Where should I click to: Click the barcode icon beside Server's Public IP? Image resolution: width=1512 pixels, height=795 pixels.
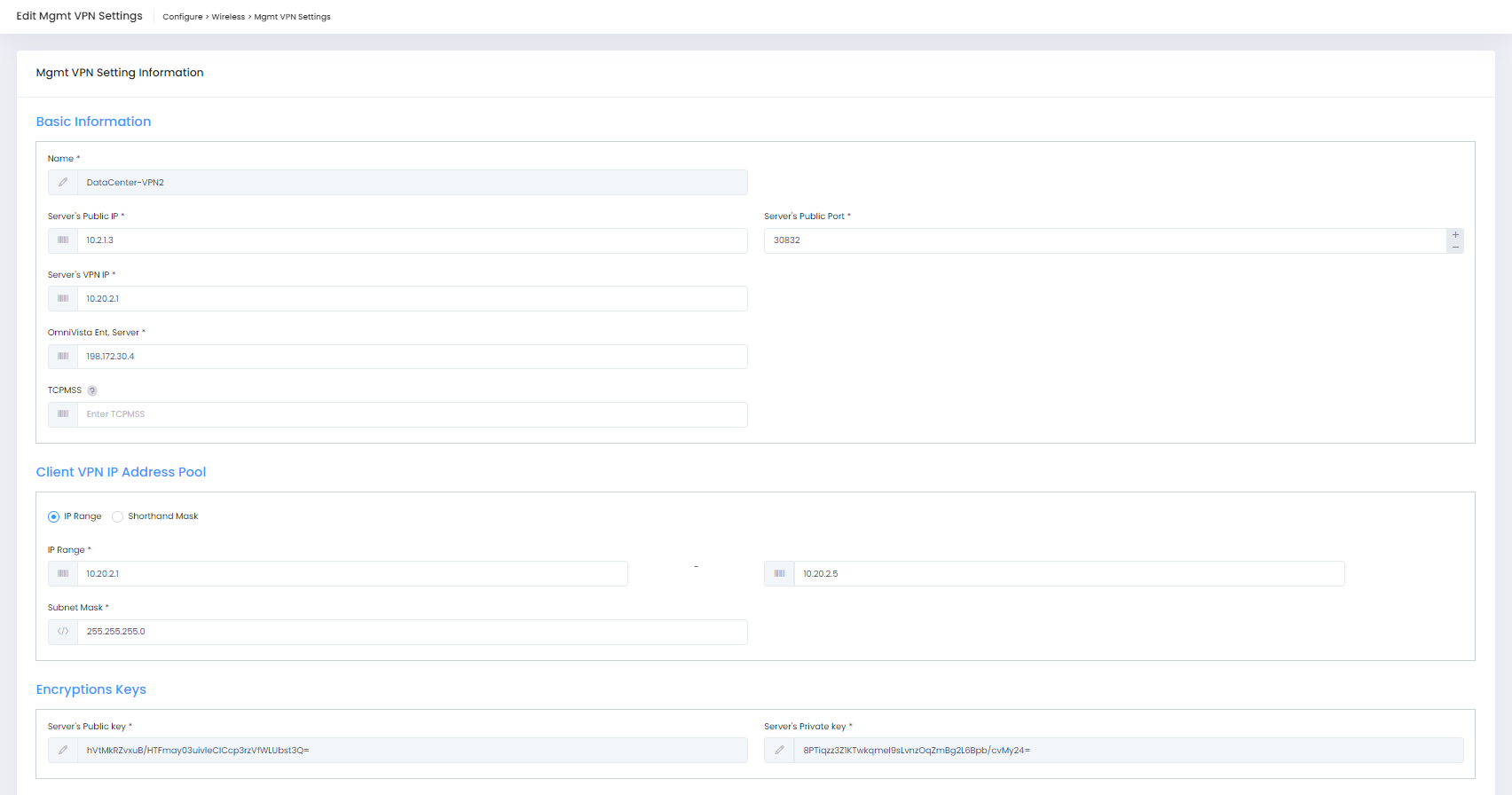coord(63,240)
